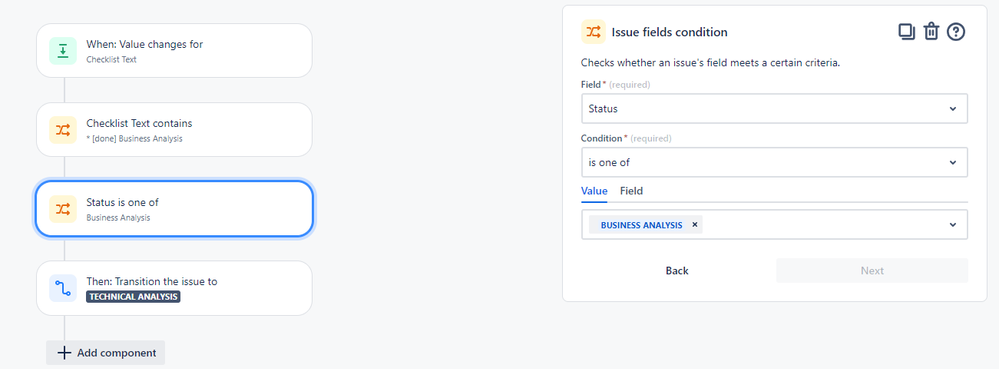Click the orange icon beside 'Issue fields condition'
Image resolution: width=999 pixels, height=369 pixels.
[x=593, y=32]
